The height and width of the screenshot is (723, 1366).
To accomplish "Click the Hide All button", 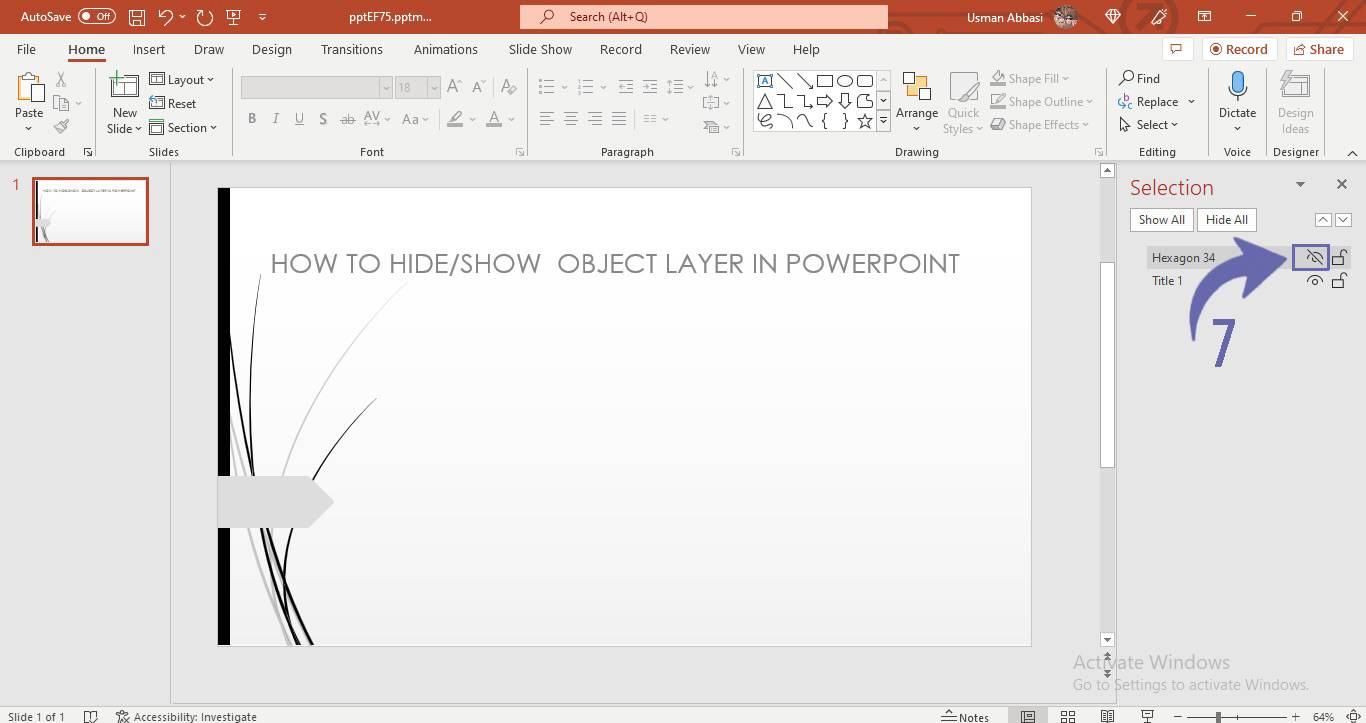I will (x=1227, y=220).
